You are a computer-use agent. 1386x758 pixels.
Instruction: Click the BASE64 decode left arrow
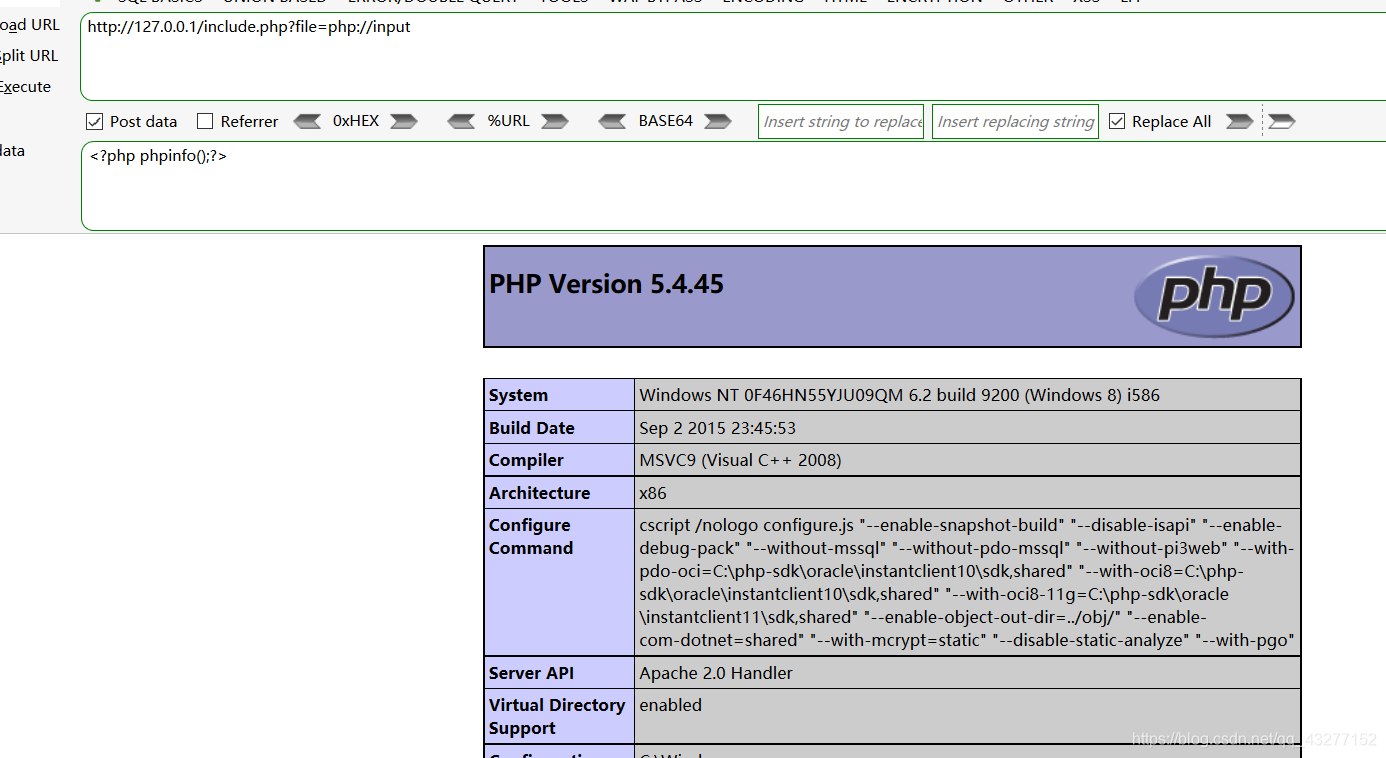[x=613, y=121]
